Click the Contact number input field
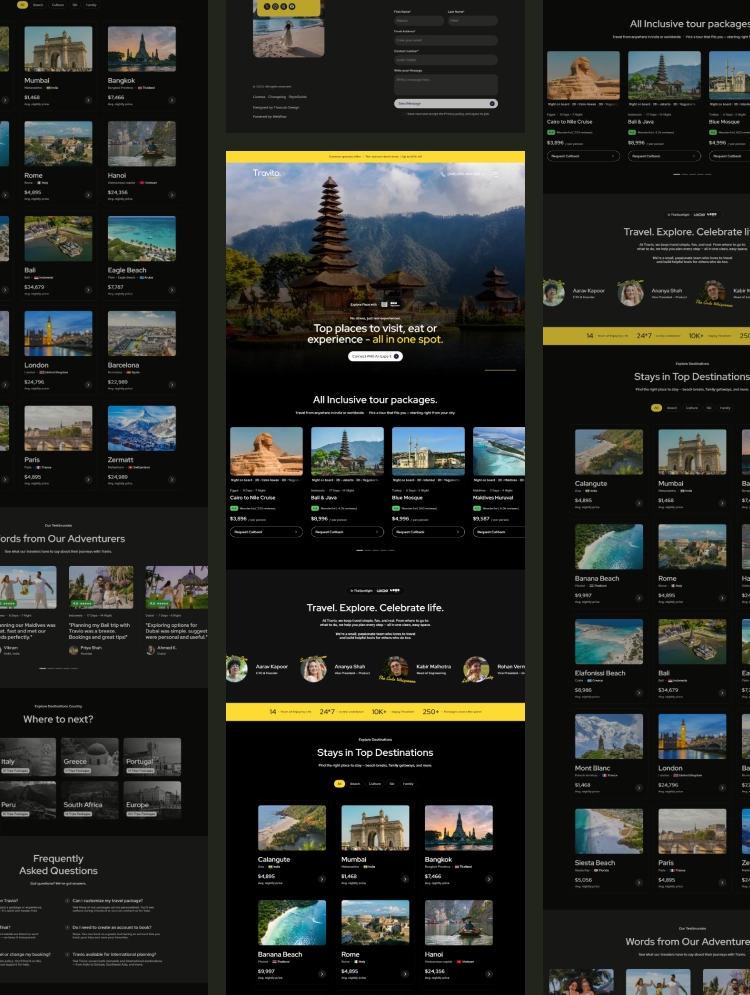The height and width of the screenshot is (995, 750). click(445, 60)
